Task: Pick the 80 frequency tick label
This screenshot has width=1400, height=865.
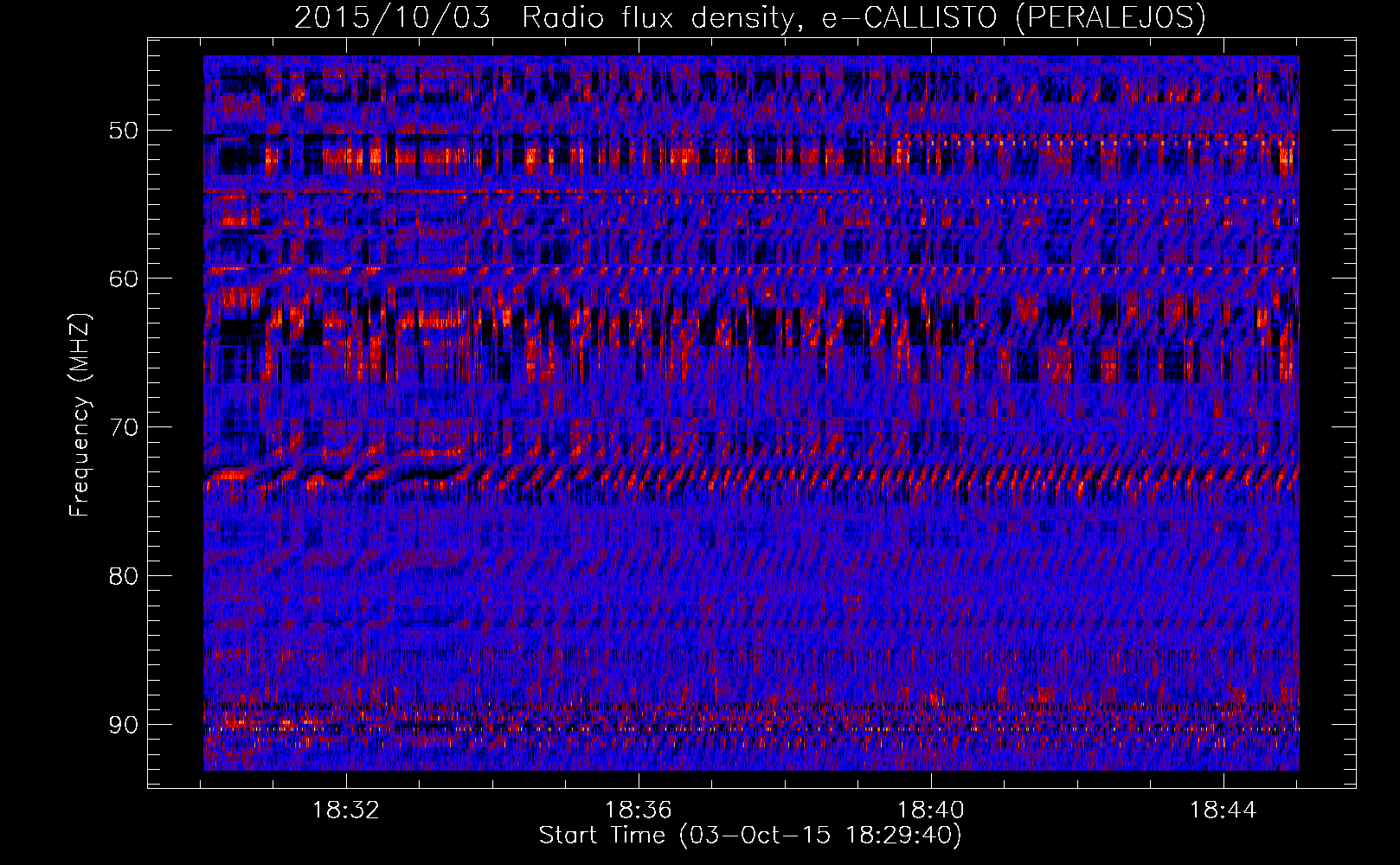Action: point(123,575)
